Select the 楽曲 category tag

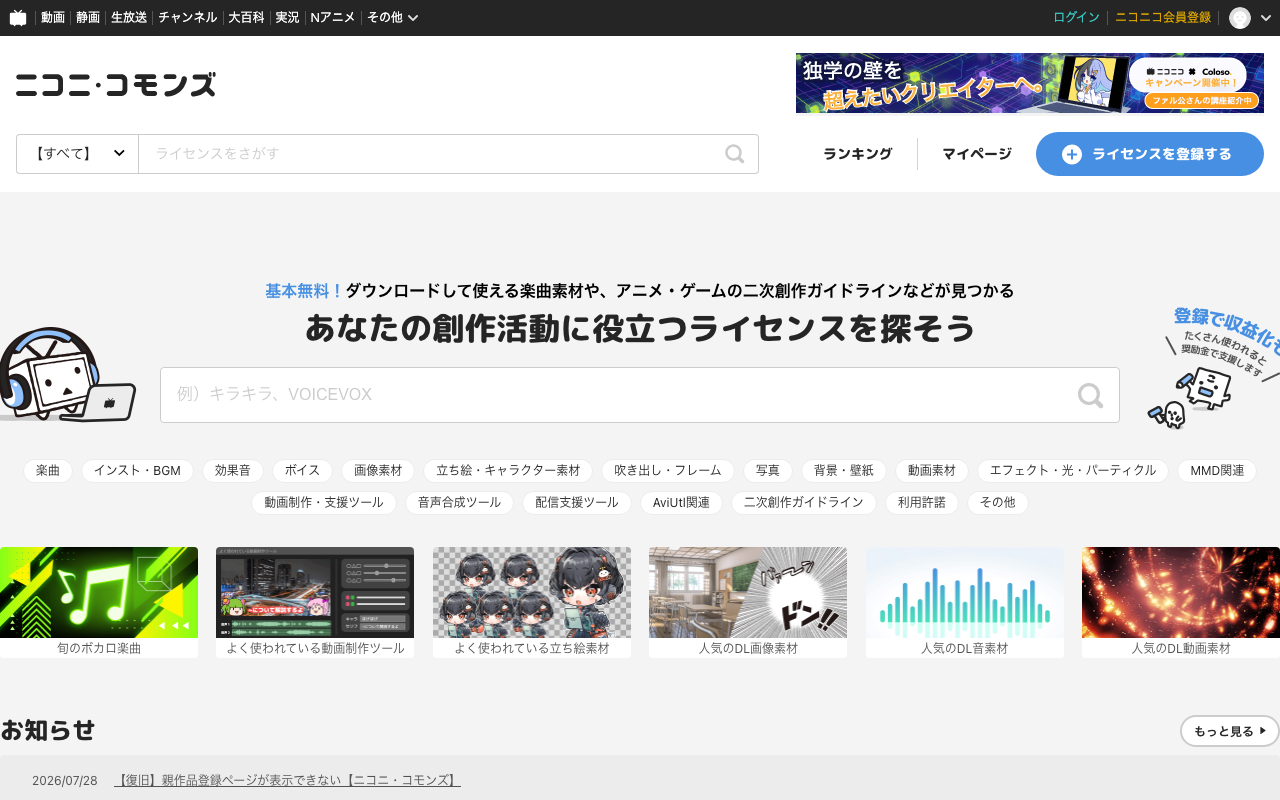point(48,471)
